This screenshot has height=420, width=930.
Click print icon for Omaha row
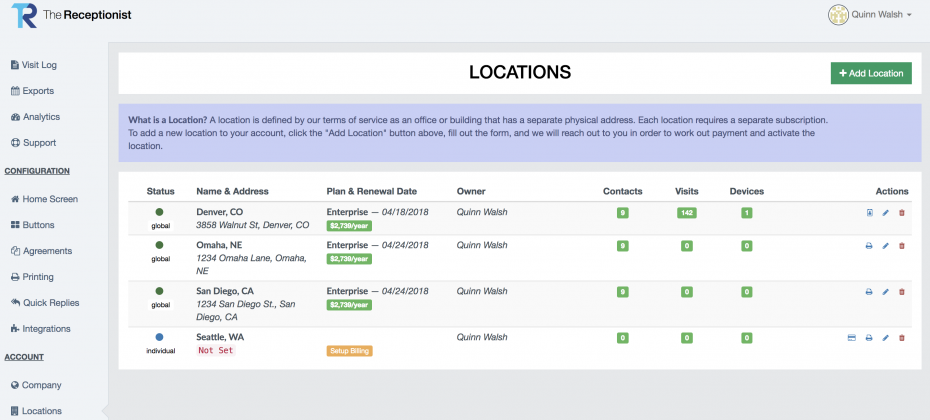[x=869, y=246]
